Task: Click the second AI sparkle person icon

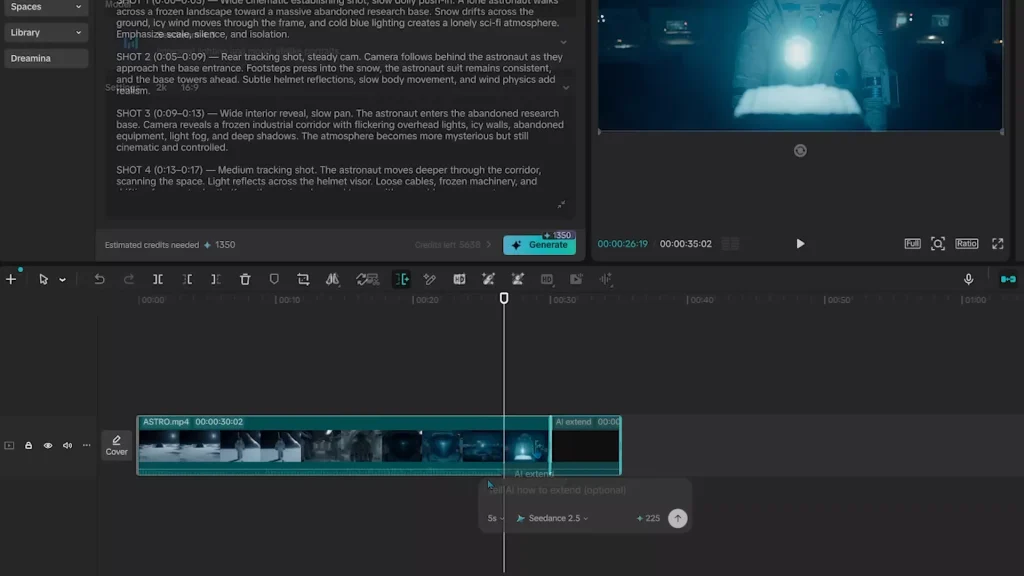Action: click(517, 280)
